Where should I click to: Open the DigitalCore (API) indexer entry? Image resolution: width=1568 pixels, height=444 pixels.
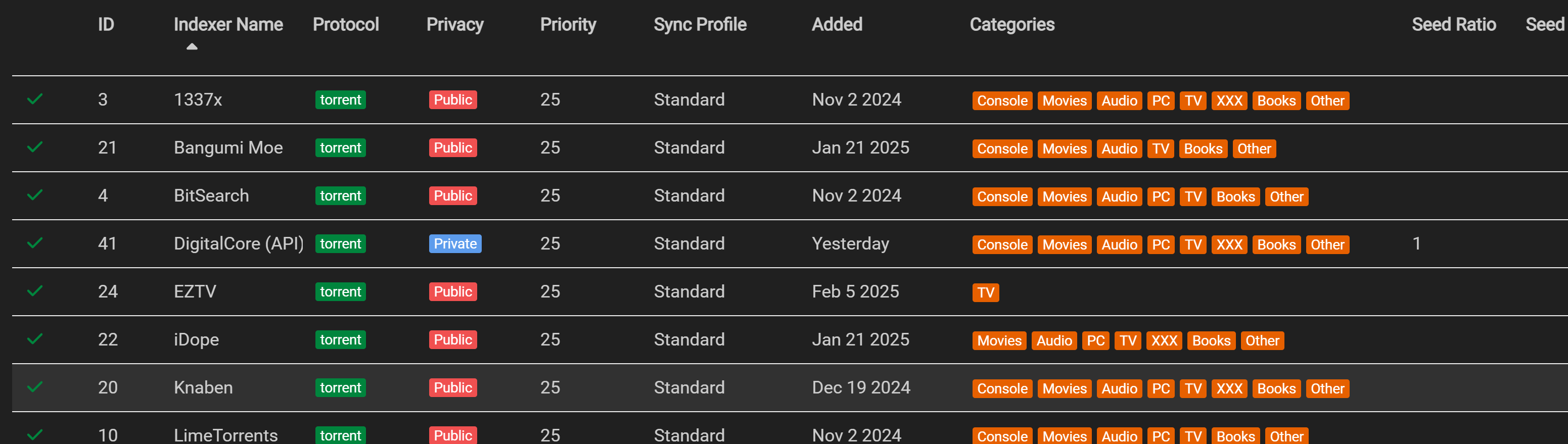pyautogui.click(x=238, y=244)
